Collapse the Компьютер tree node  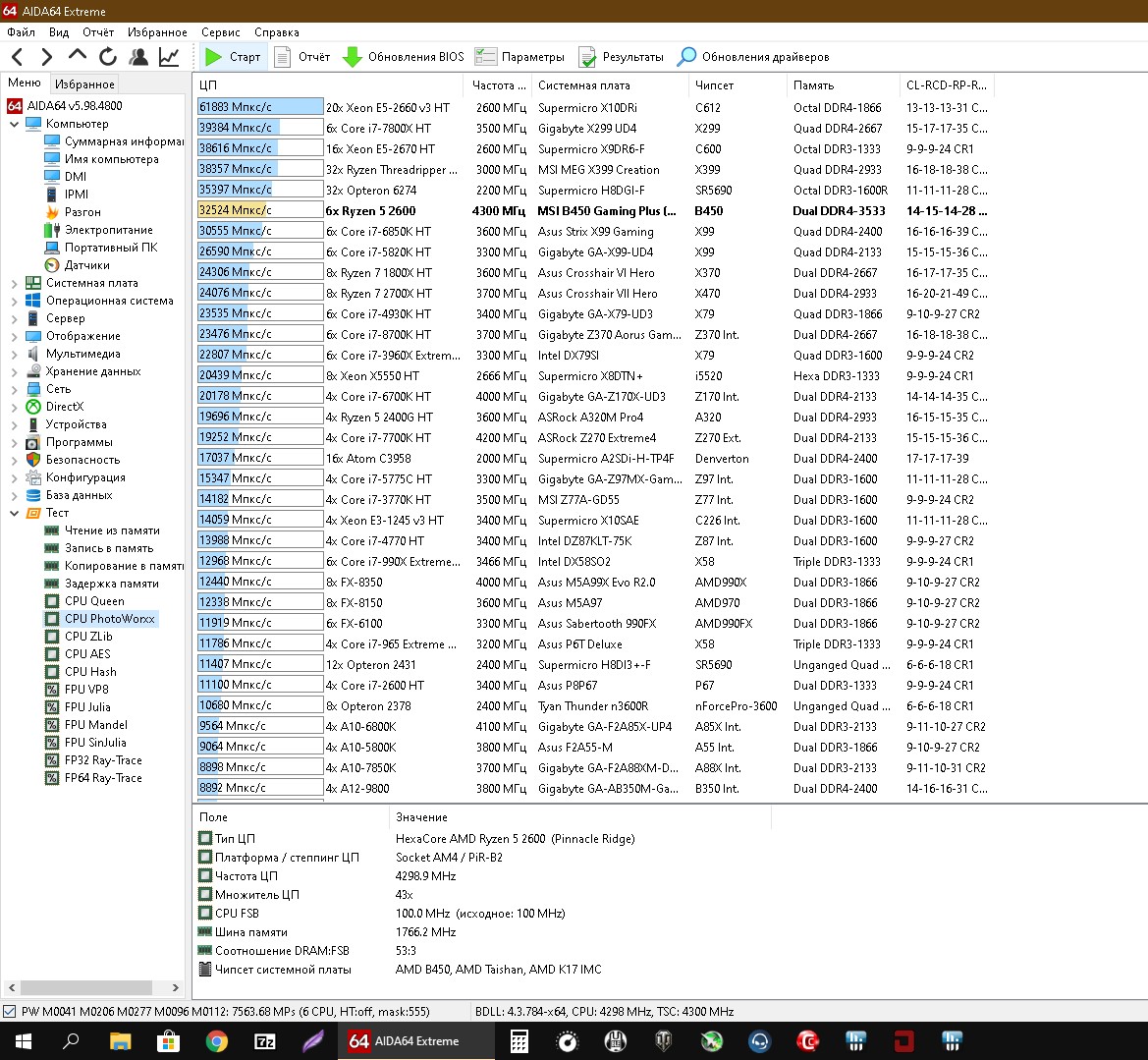(x=14, y=124)
